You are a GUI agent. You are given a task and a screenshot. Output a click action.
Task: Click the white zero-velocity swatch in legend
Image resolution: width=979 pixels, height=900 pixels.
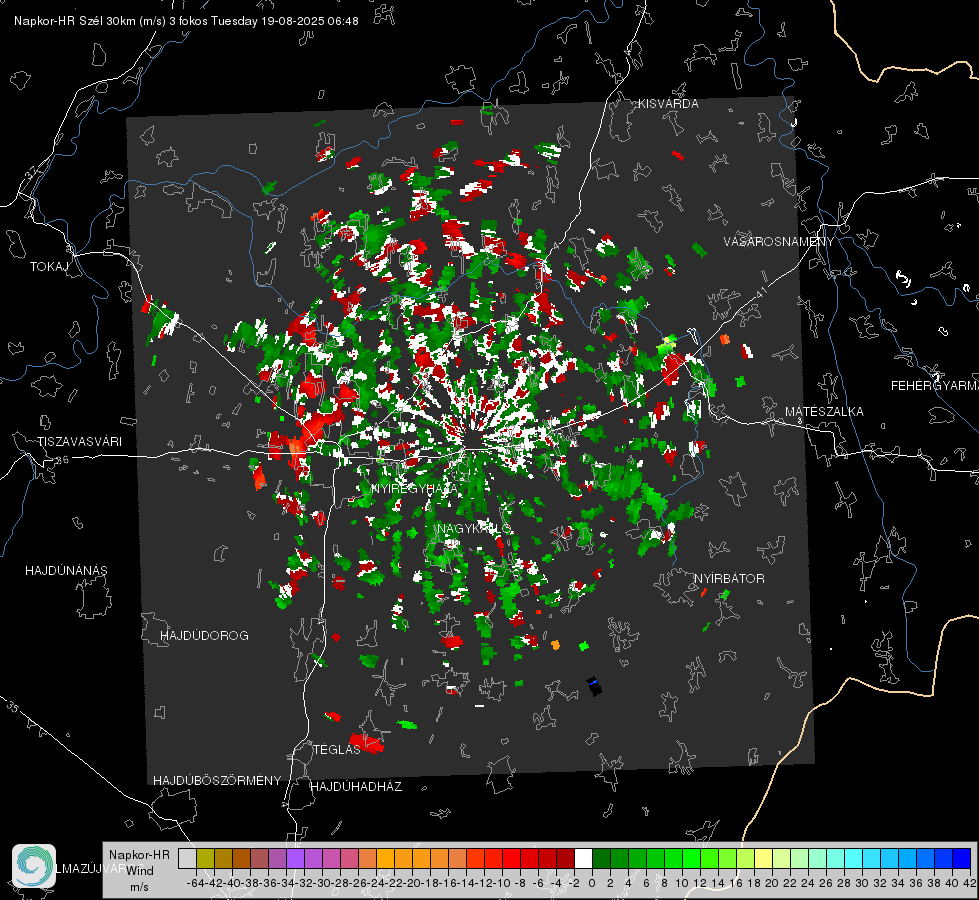click(x=583, y=858)
